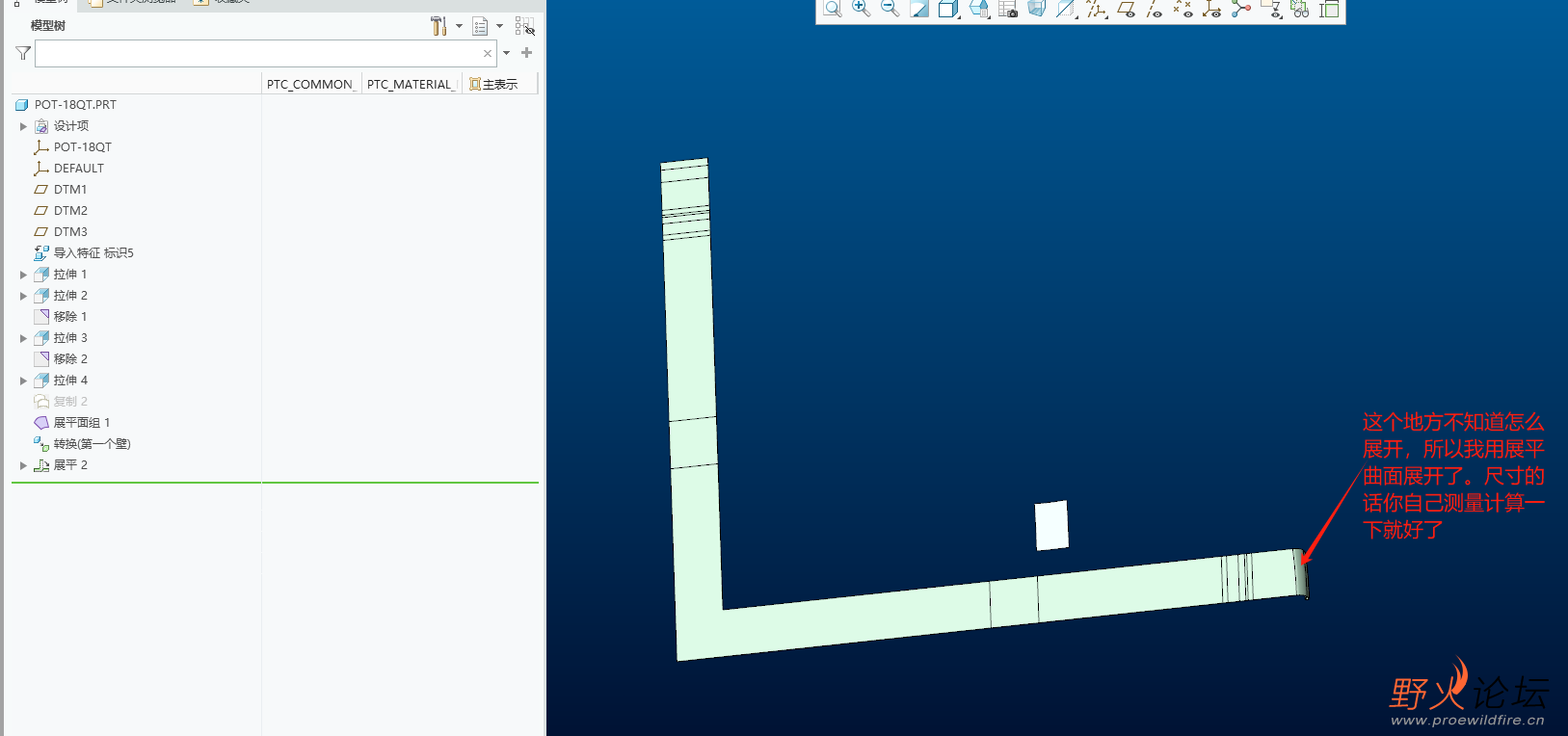Open the search options dropdown arrow
Image resolution: width=1568 pixels, height=736 pixels.
(x=507, y=53)
